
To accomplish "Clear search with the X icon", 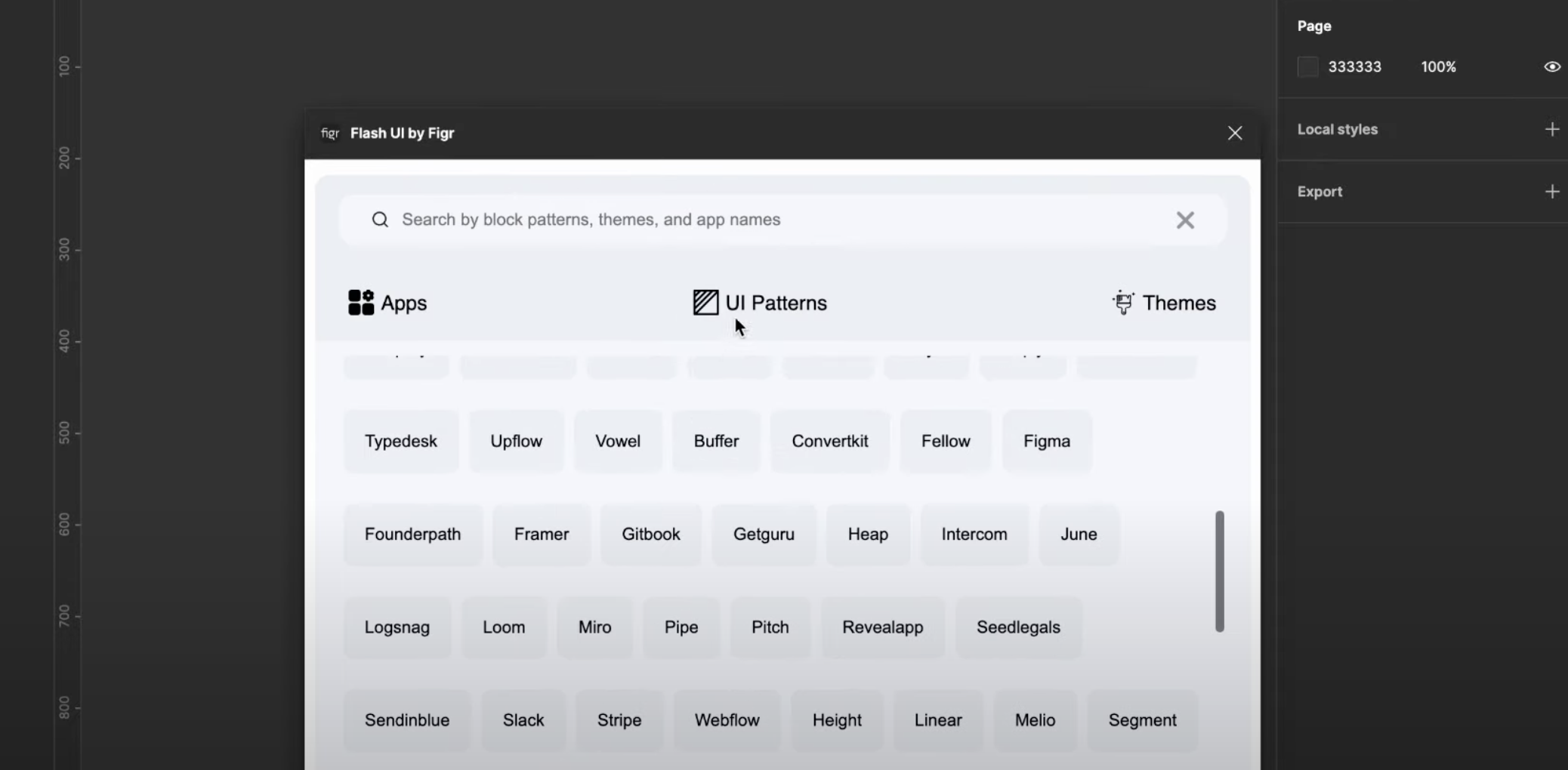I will (1185, 220).
